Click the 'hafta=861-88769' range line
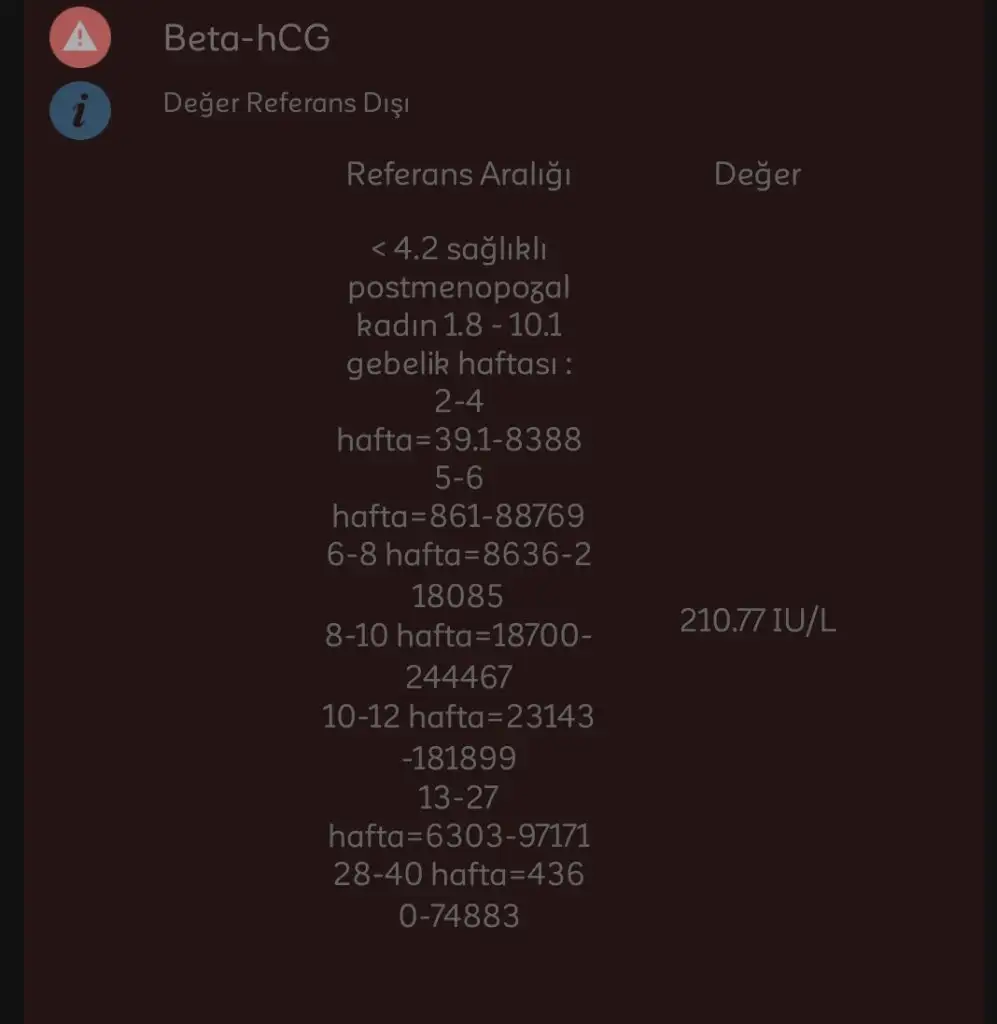997x1024 pixels. (459, 516)
